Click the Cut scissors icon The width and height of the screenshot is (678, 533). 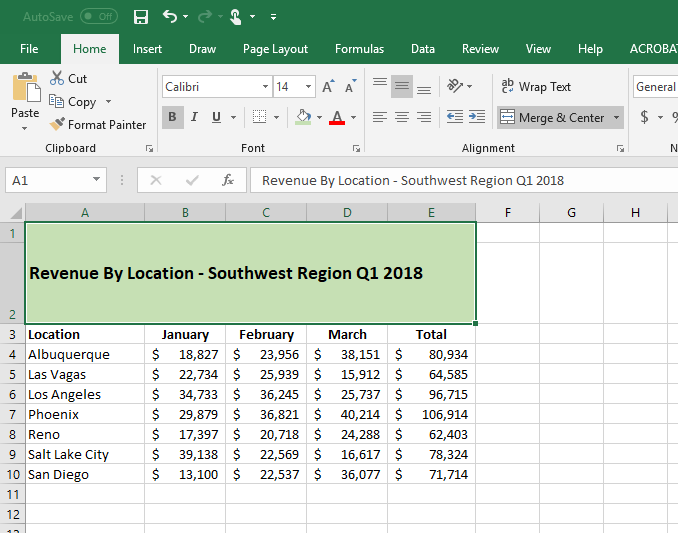tap(57, 78)
